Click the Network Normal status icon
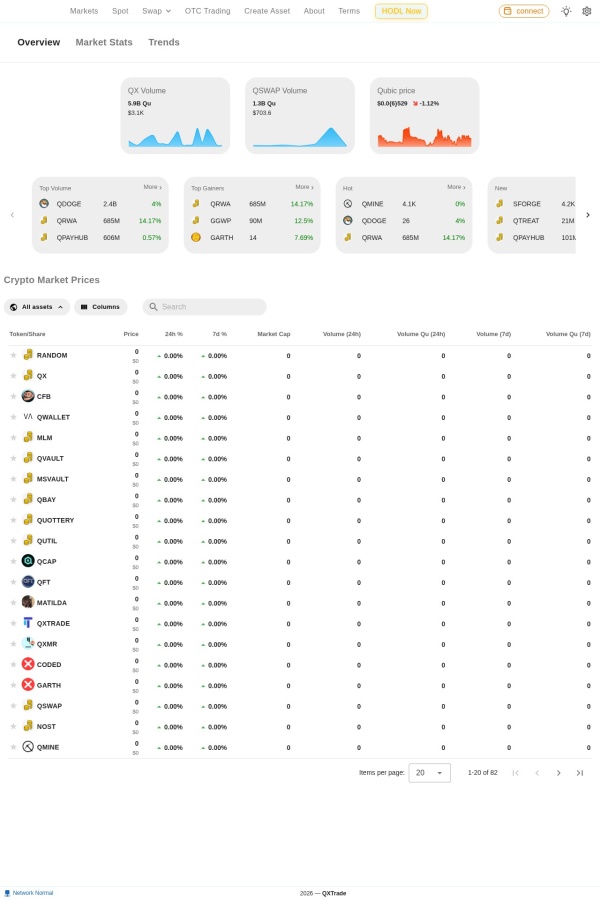600x900 pixels. tap(7, 893)
